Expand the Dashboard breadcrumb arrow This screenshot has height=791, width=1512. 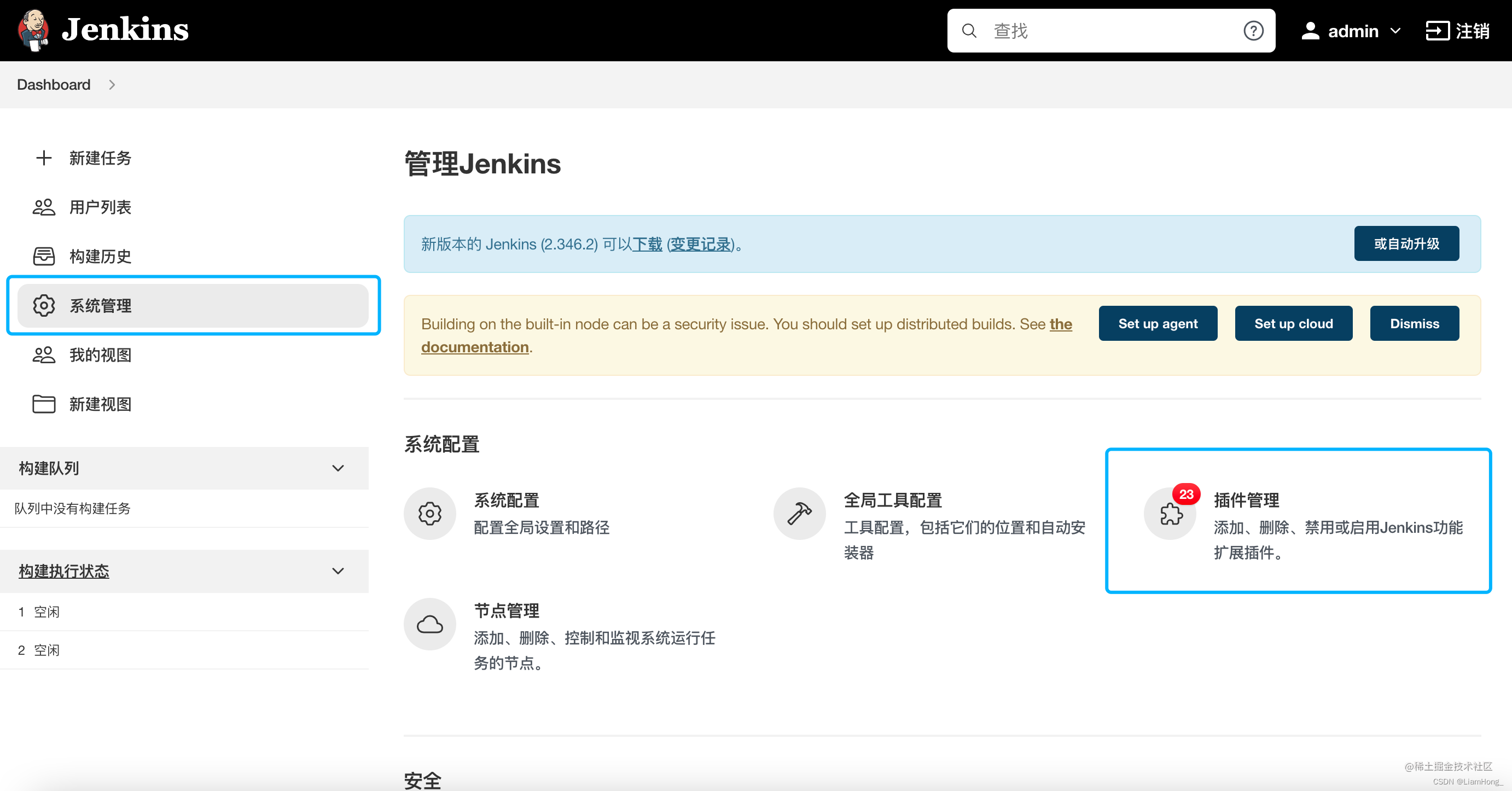coord(112,85)
